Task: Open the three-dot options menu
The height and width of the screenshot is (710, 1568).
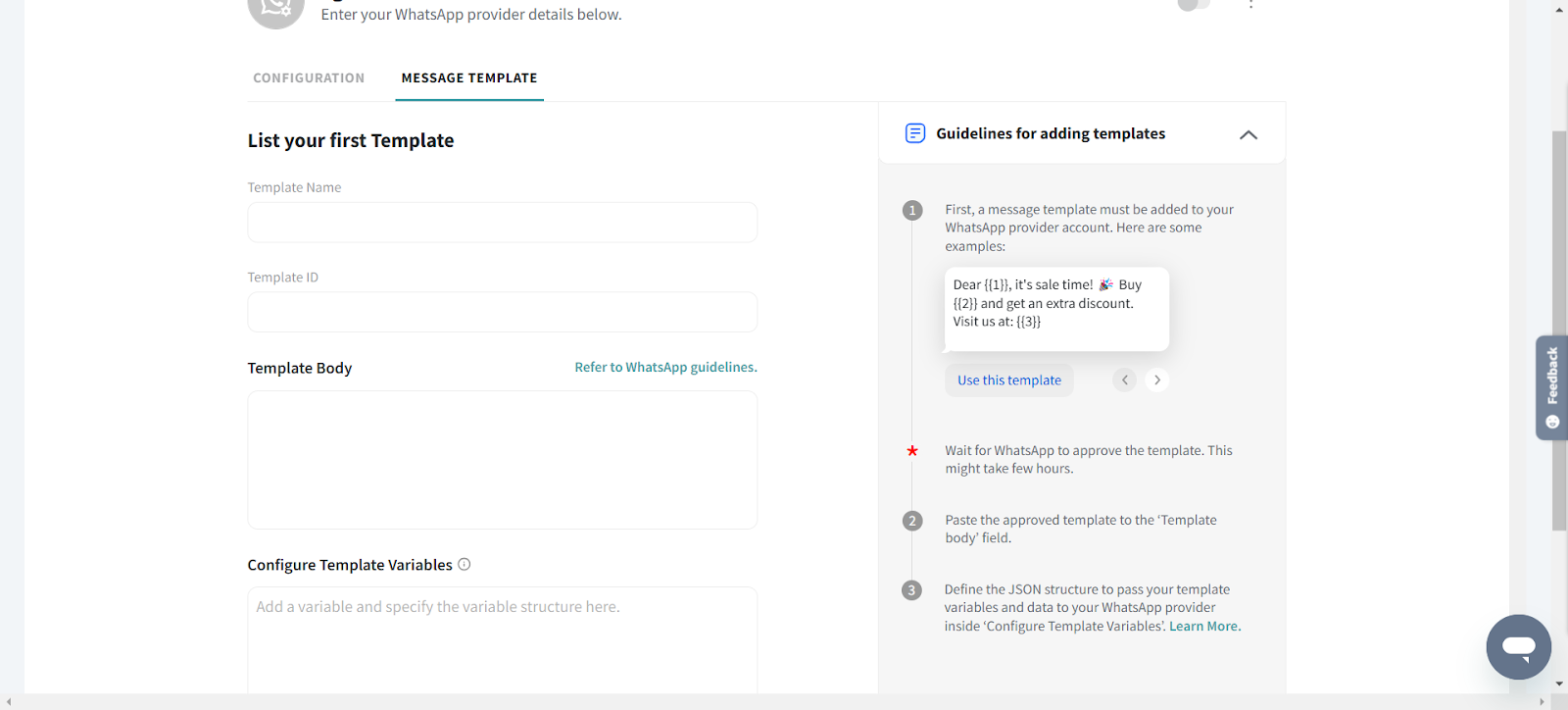Action: [1250, 5]
